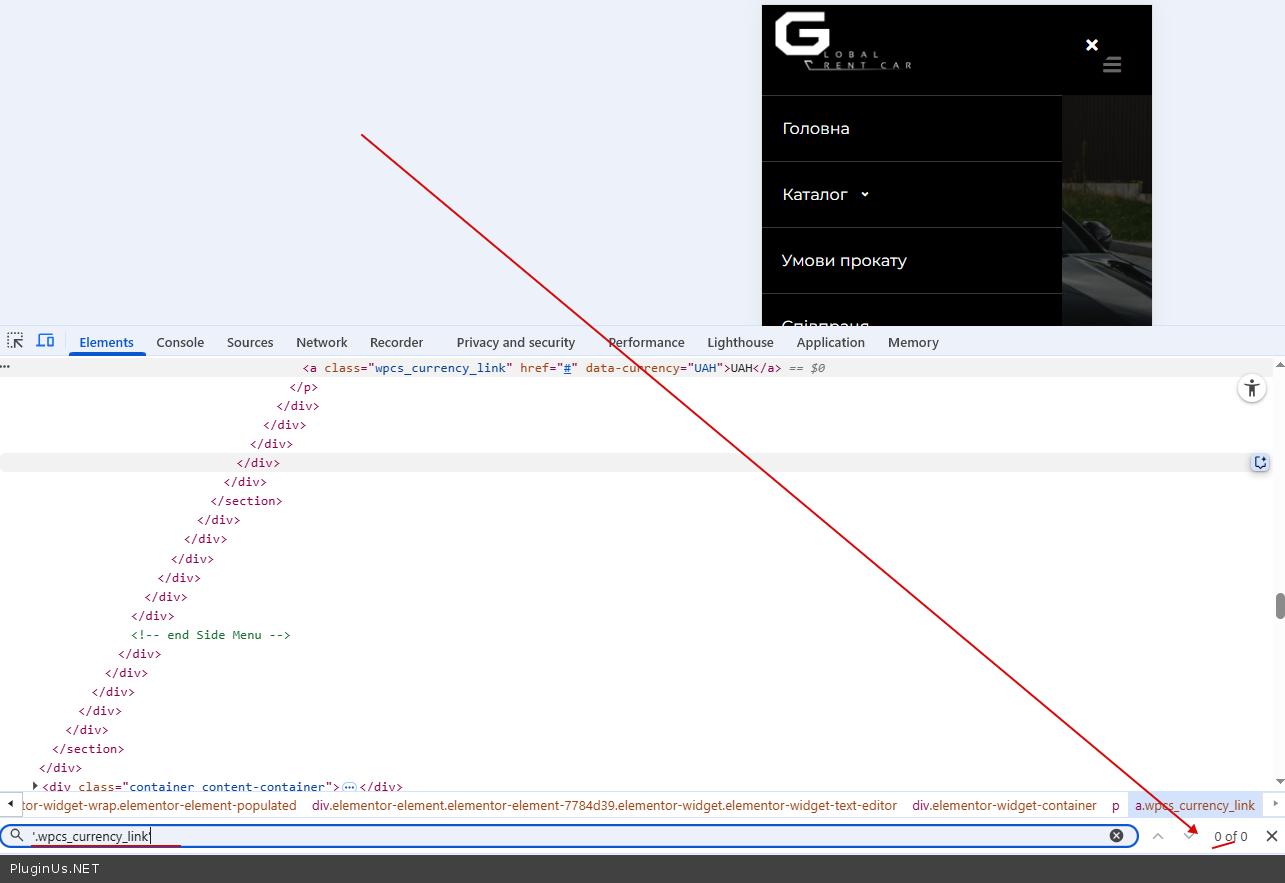Clear the DevTools search field text

1116,836
